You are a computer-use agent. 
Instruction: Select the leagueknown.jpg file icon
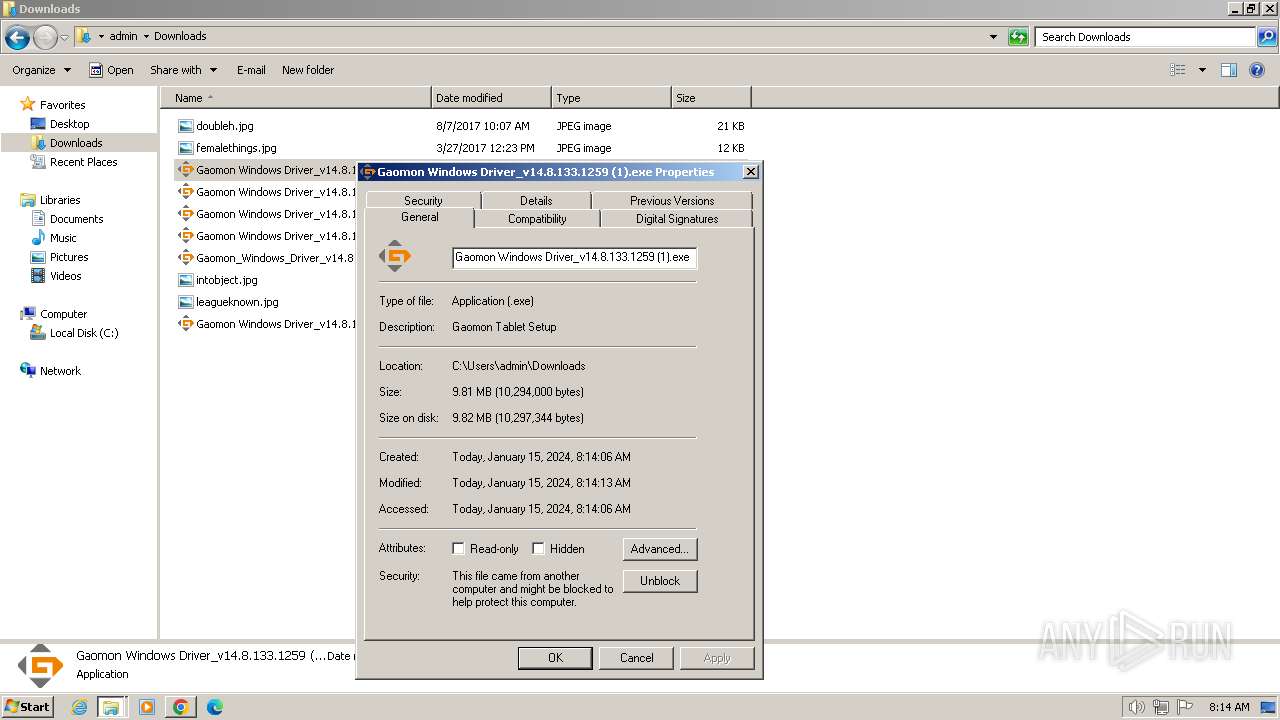coord(185,302)
